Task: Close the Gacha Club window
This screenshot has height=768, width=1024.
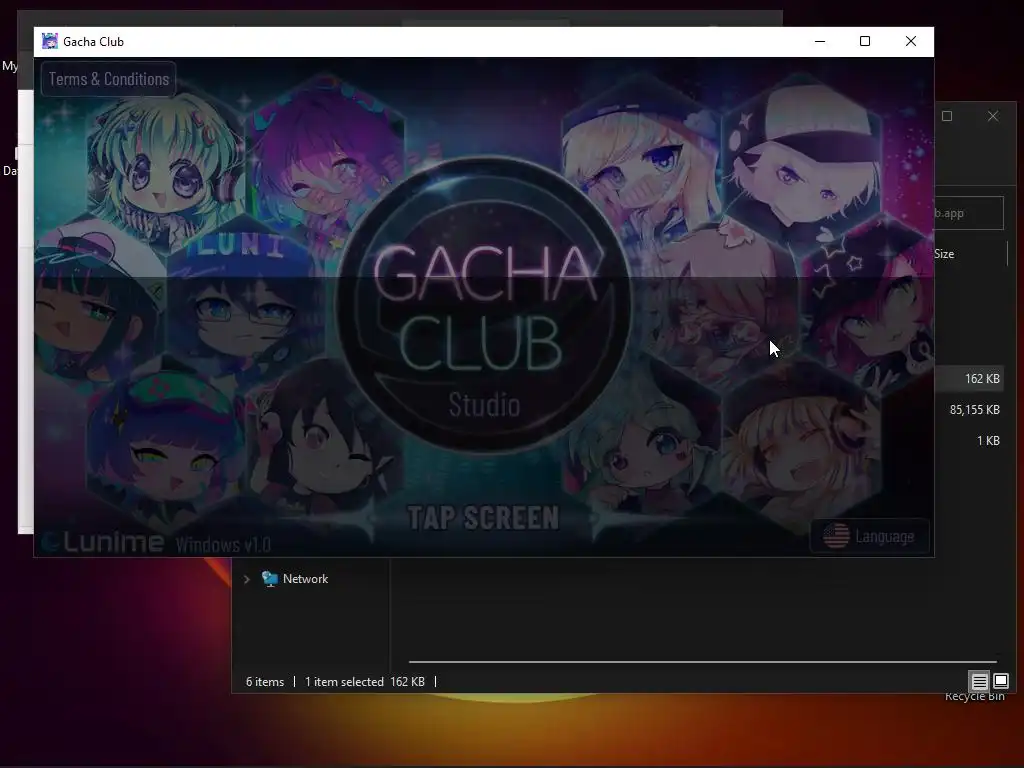Action: tap(910, 41)
